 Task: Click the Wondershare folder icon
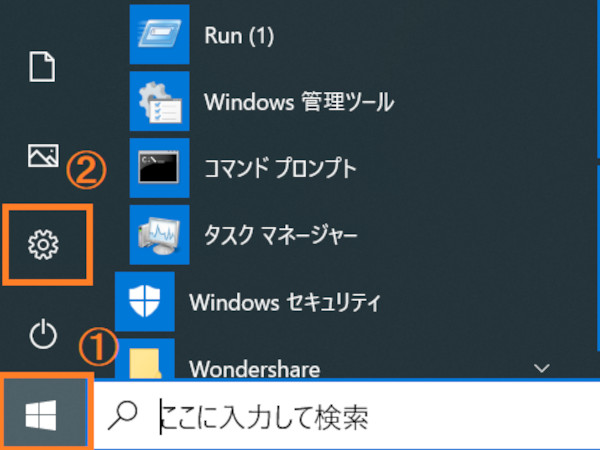[145, 360]
